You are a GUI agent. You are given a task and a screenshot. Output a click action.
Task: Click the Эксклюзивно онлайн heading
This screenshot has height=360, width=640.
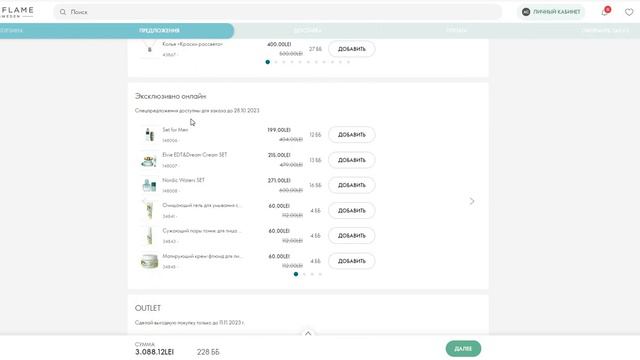click(x=171, y=96)
